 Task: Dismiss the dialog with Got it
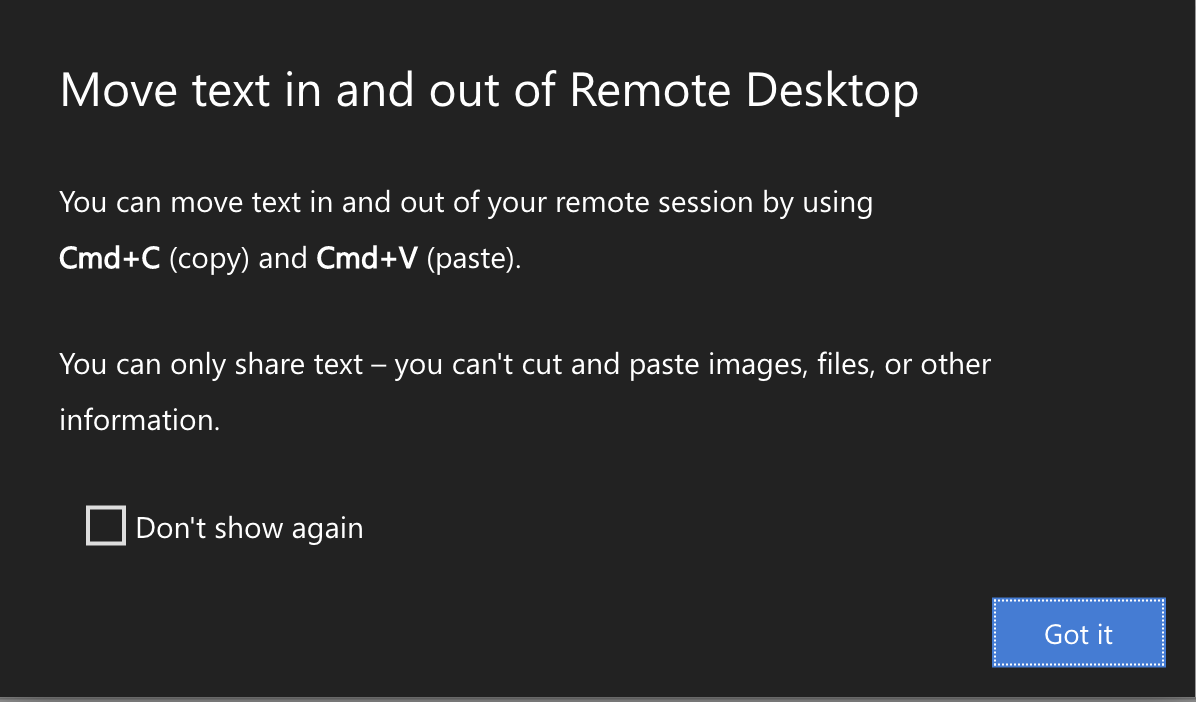(1079, 633)
